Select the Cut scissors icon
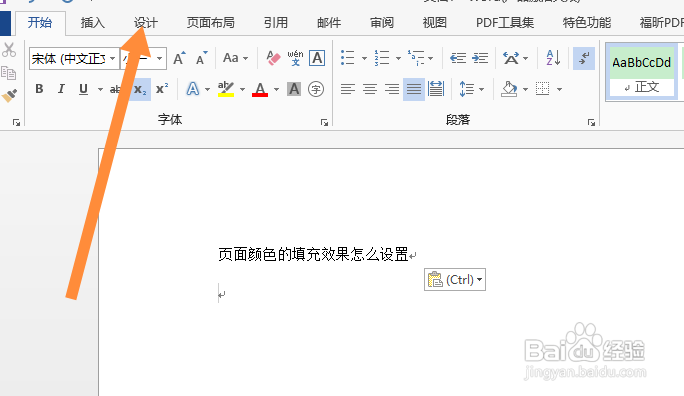Screen dimensions: 684x396 [x=9, y=50]
